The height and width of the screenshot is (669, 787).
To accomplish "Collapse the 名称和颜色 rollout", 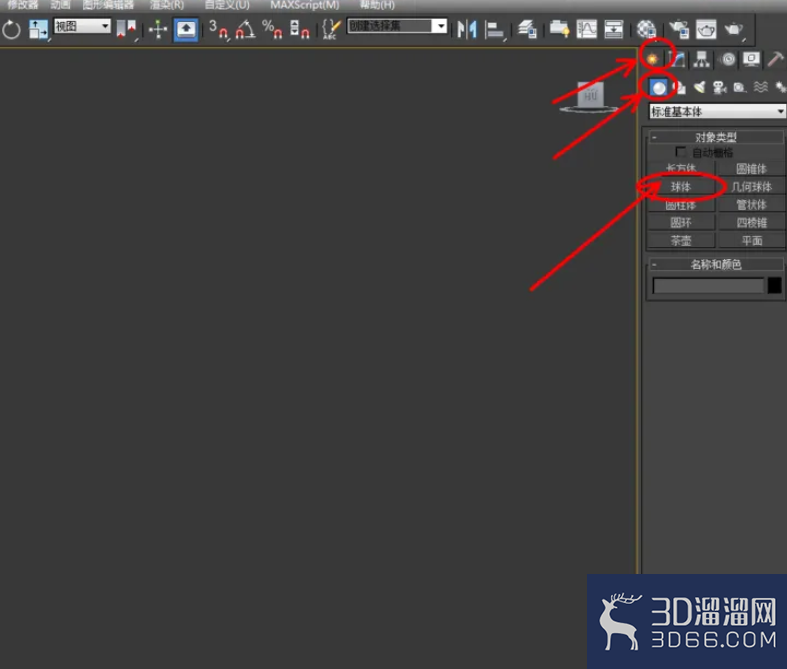I will (716, 264).
